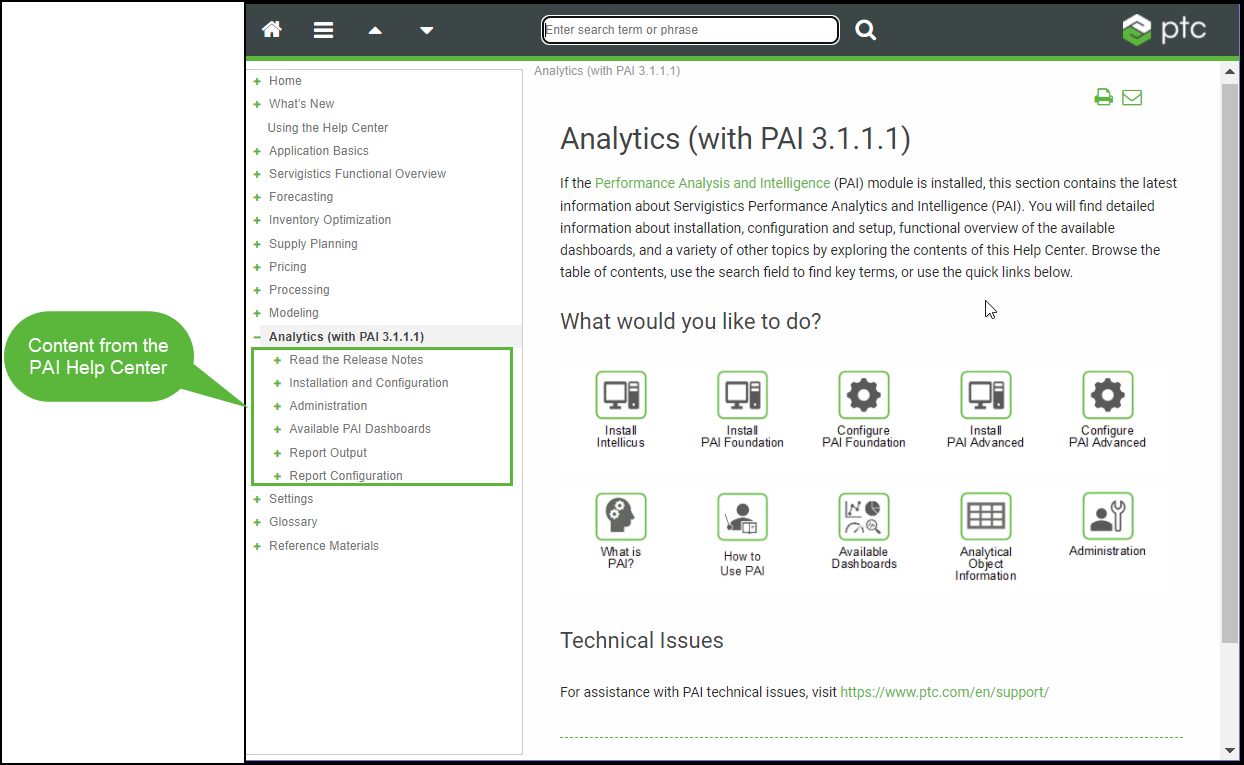Click the page scrollbar up arrow
This screenshot has width=1244, height=765.
[x=1230, y=72]
